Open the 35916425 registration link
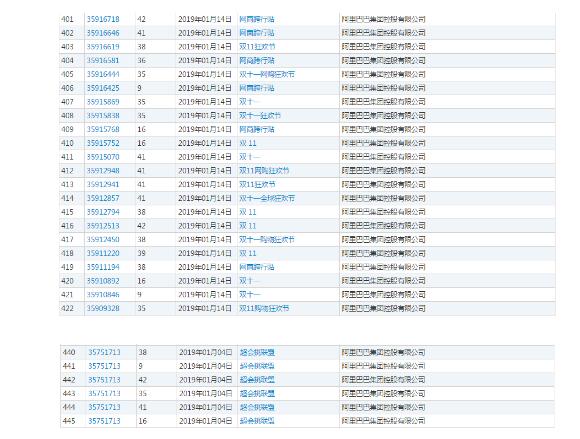This screenshot has height=439, width=580. coord(103,88)
